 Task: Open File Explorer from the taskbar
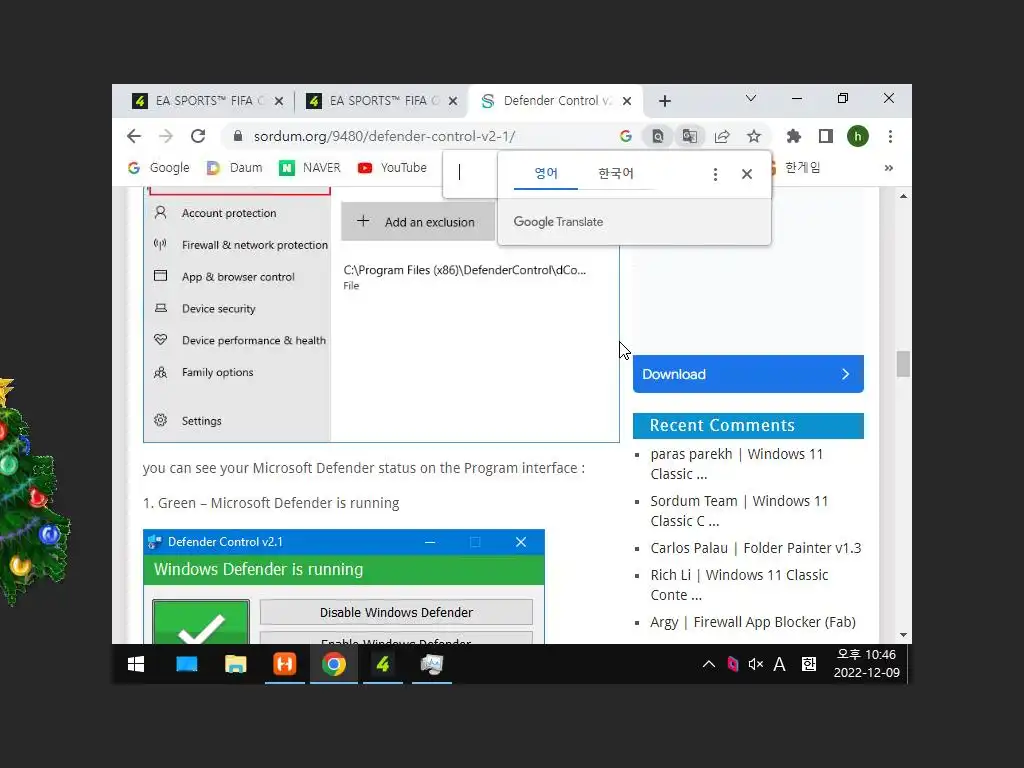coord(236,664)
